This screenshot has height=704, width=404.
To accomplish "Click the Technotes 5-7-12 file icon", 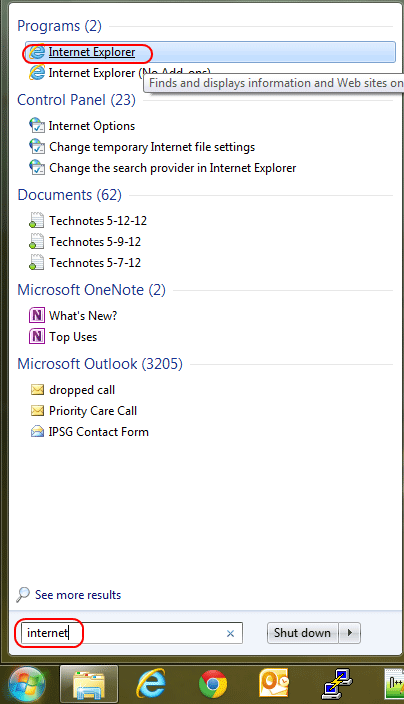I will point(36,262).
